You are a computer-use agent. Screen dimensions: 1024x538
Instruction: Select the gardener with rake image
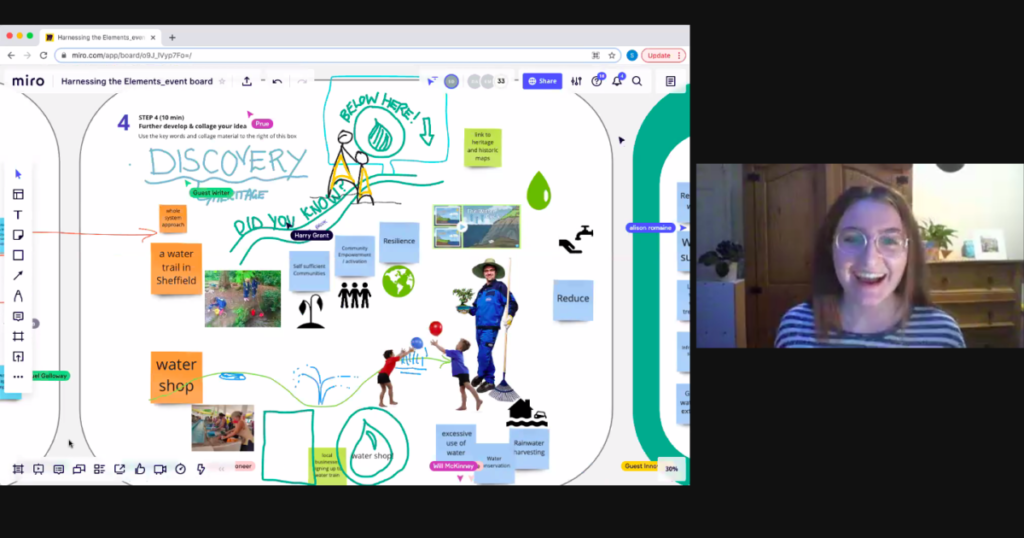490,328
